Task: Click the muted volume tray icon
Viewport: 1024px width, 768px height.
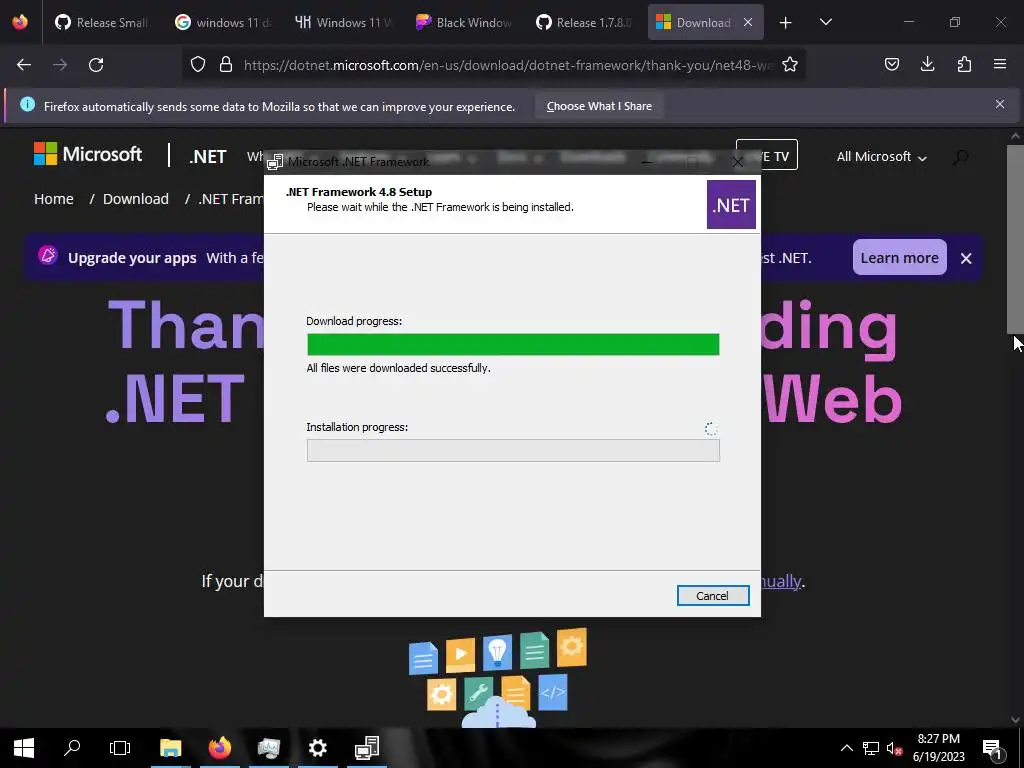Action: 894,748
